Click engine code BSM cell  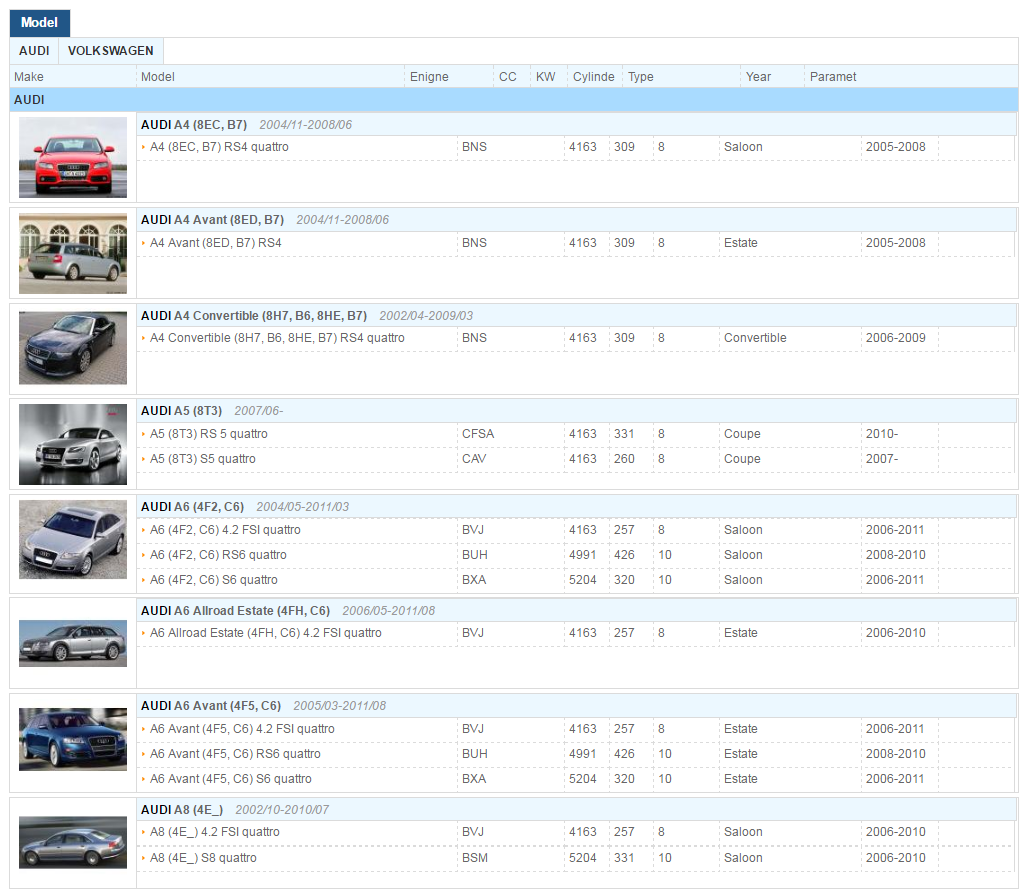tap(474, 858)
